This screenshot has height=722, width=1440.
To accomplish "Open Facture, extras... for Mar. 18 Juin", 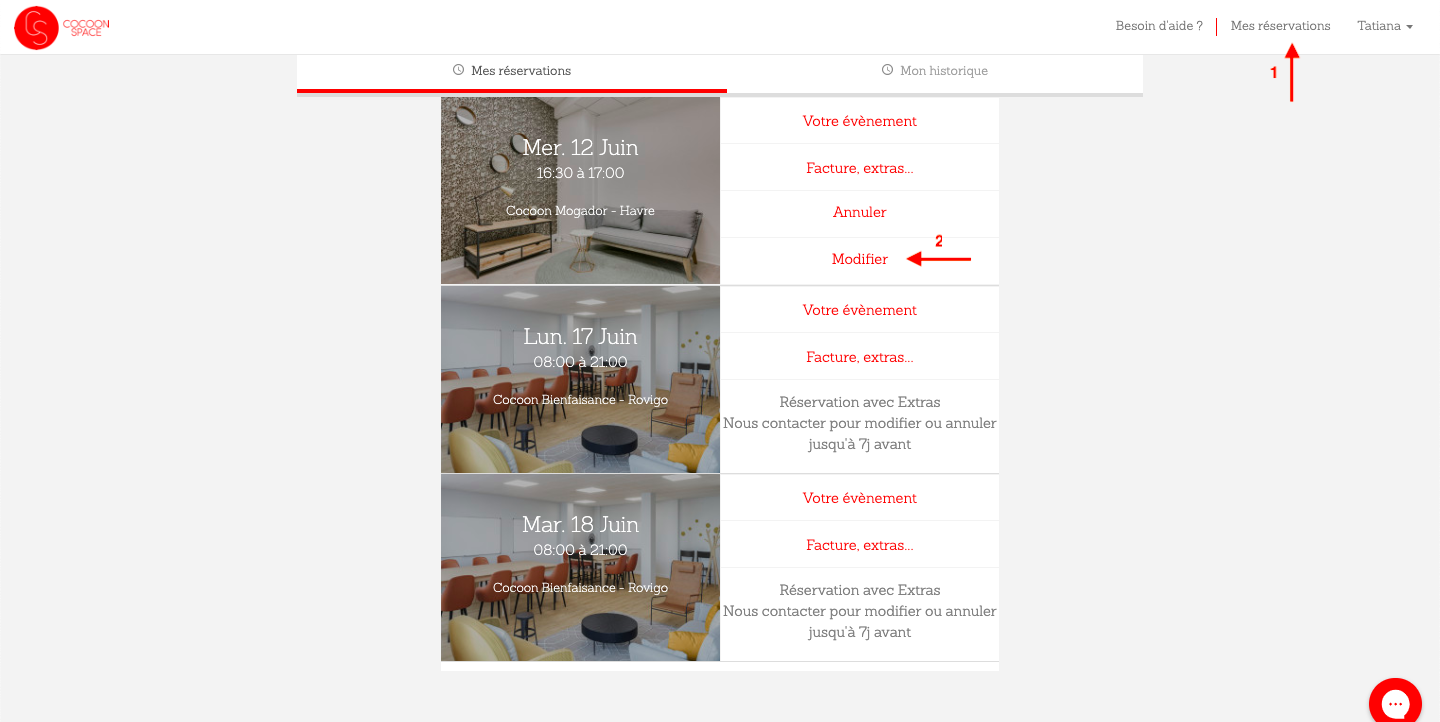I will pos(860,545).
